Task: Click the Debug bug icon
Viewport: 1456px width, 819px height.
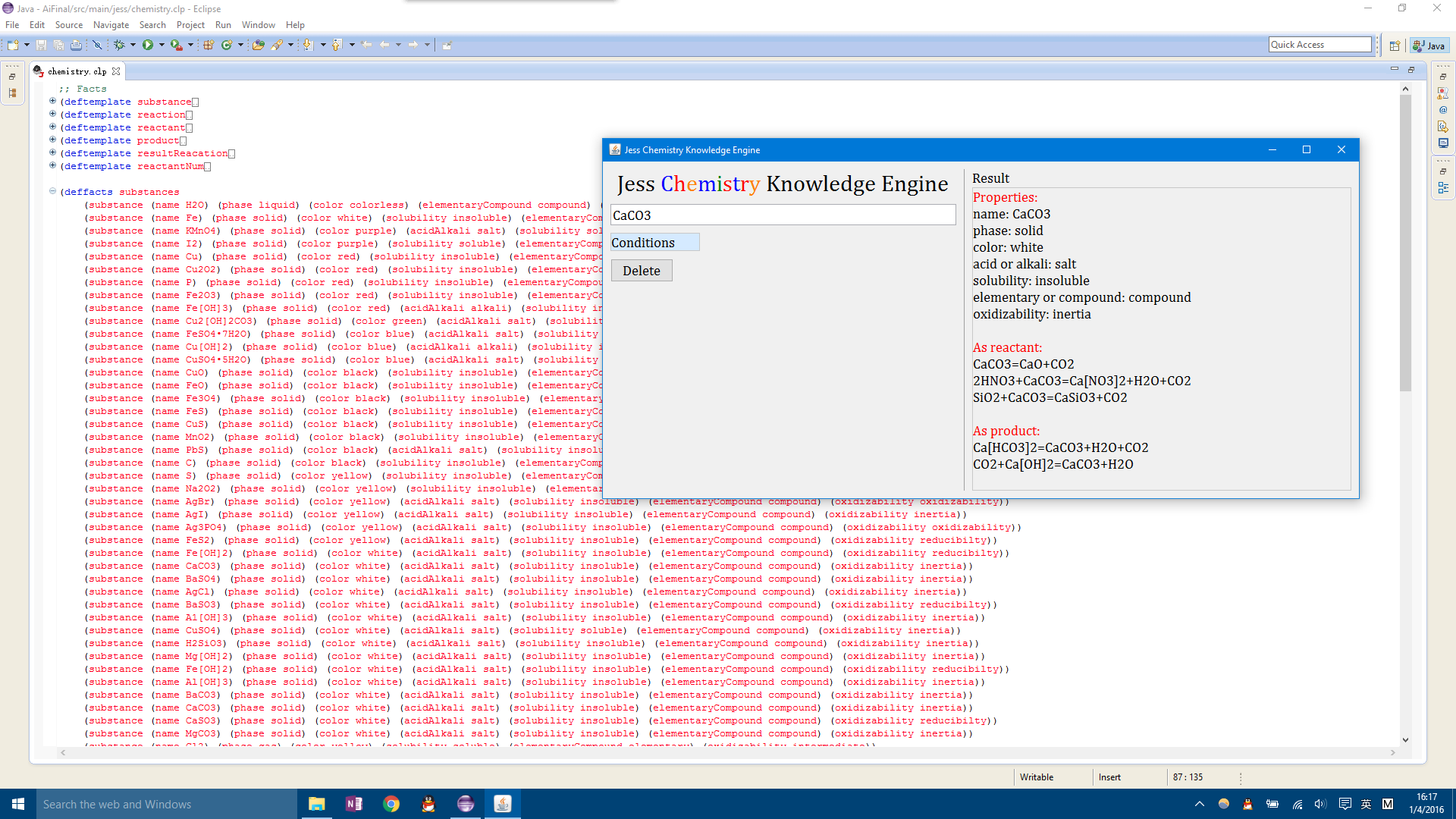Action: click(119, 45)
